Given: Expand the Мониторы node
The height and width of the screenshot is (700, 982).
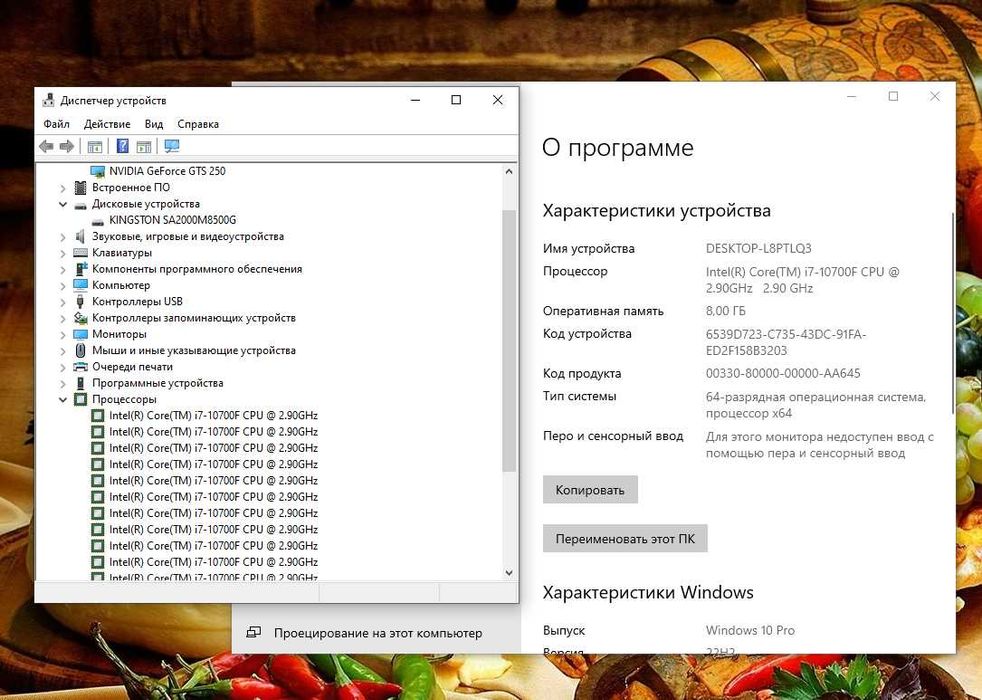Looking at the screenshot, I should point(63,334).
